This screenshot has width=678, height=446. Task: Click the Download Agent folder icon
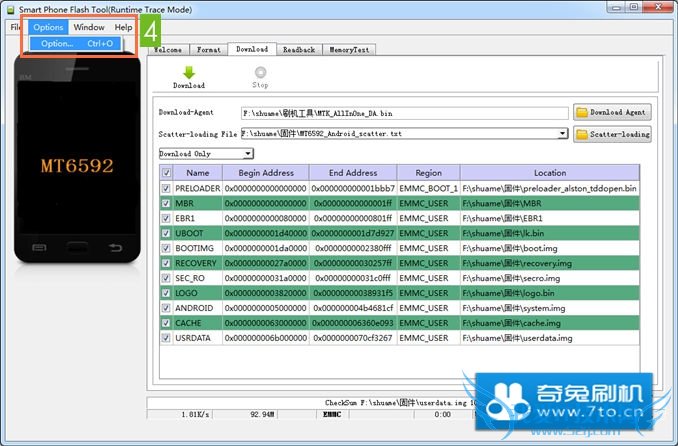pos(582,112)
